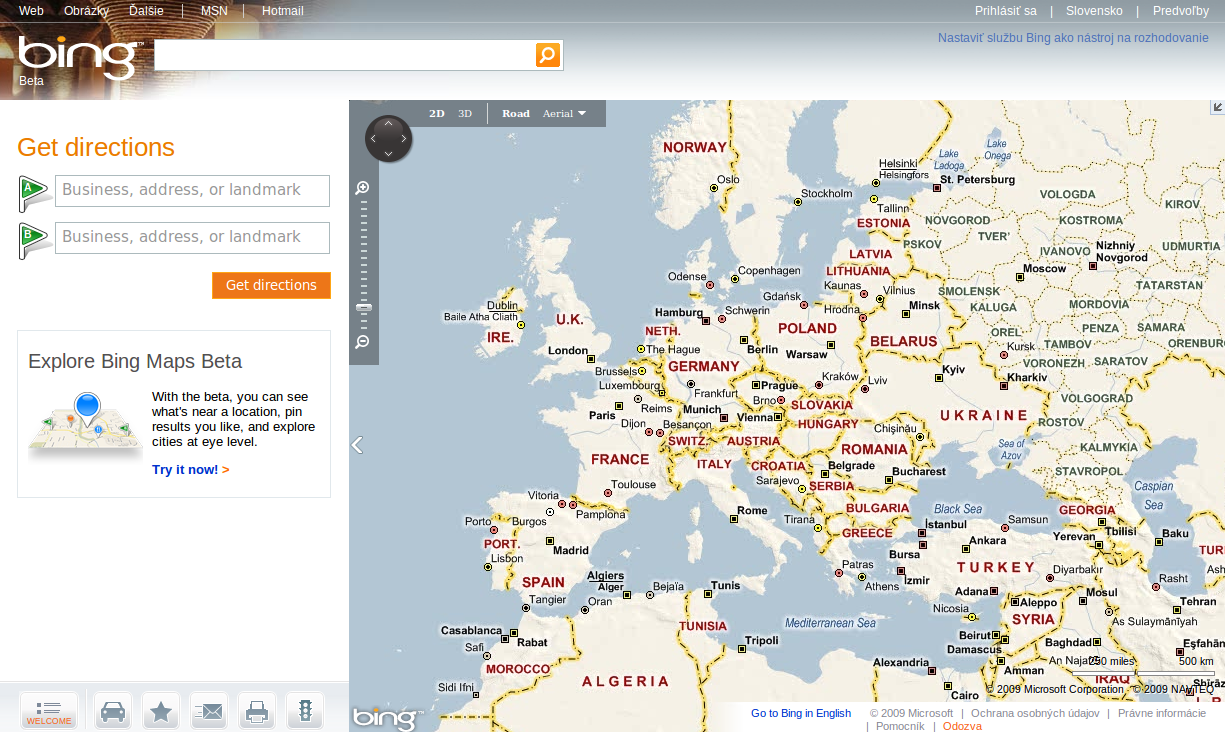
Task: Pan the map left with compass arrow
Action: pyautogui.click(x=374, y=139)
